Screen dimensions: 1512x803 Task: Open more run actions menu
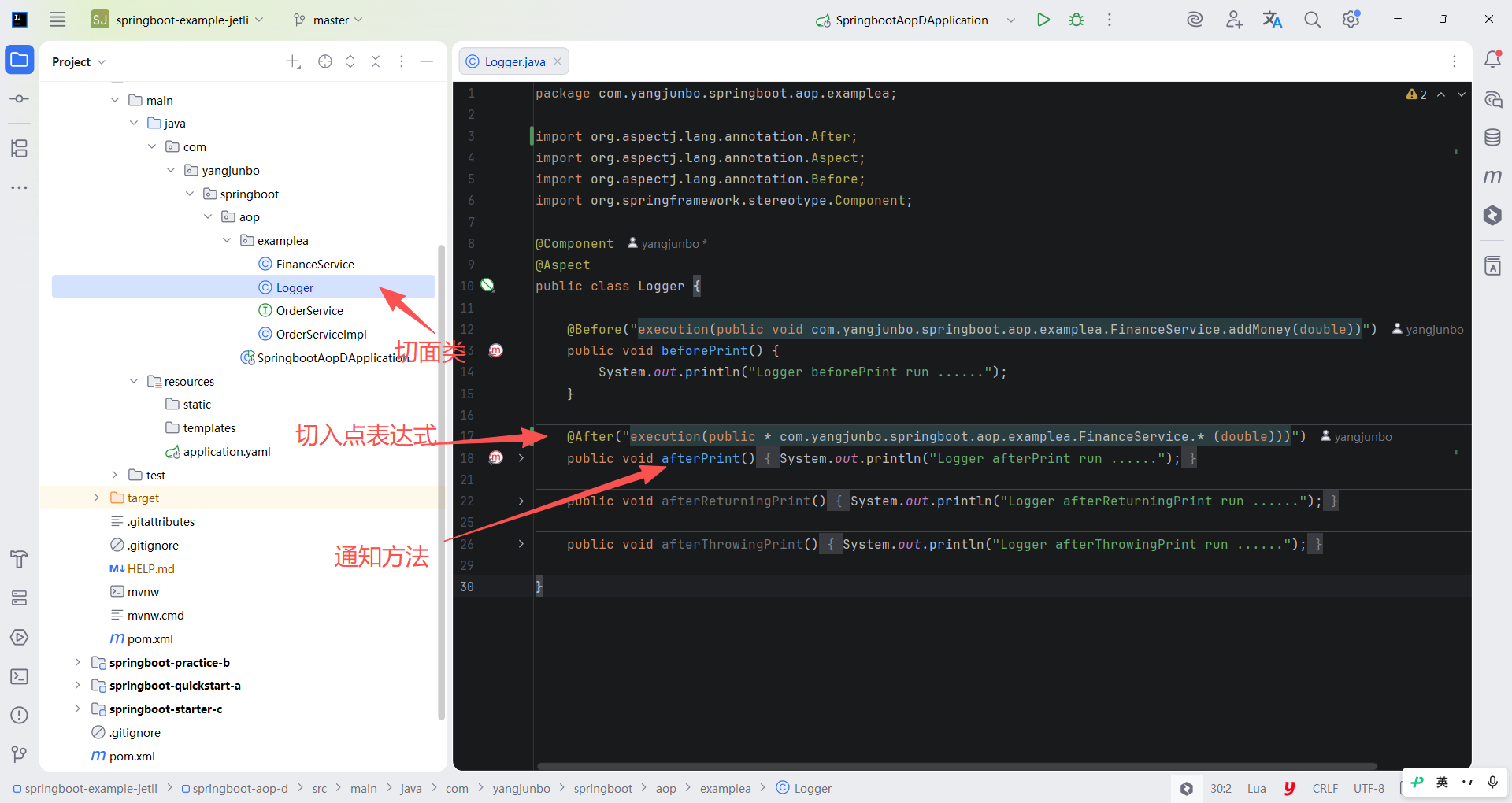pyautogui.click(x=1110, y=20)
